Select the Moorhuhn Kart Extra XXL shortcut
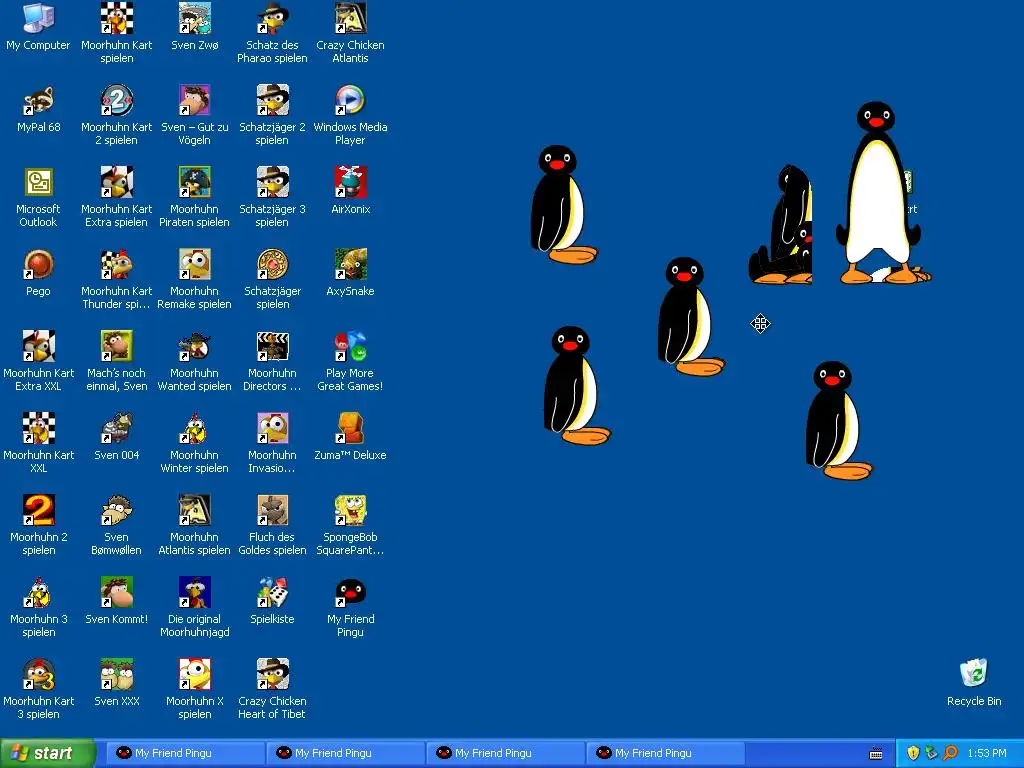This screenshot has width=1024, height=768. pos(38,346)
